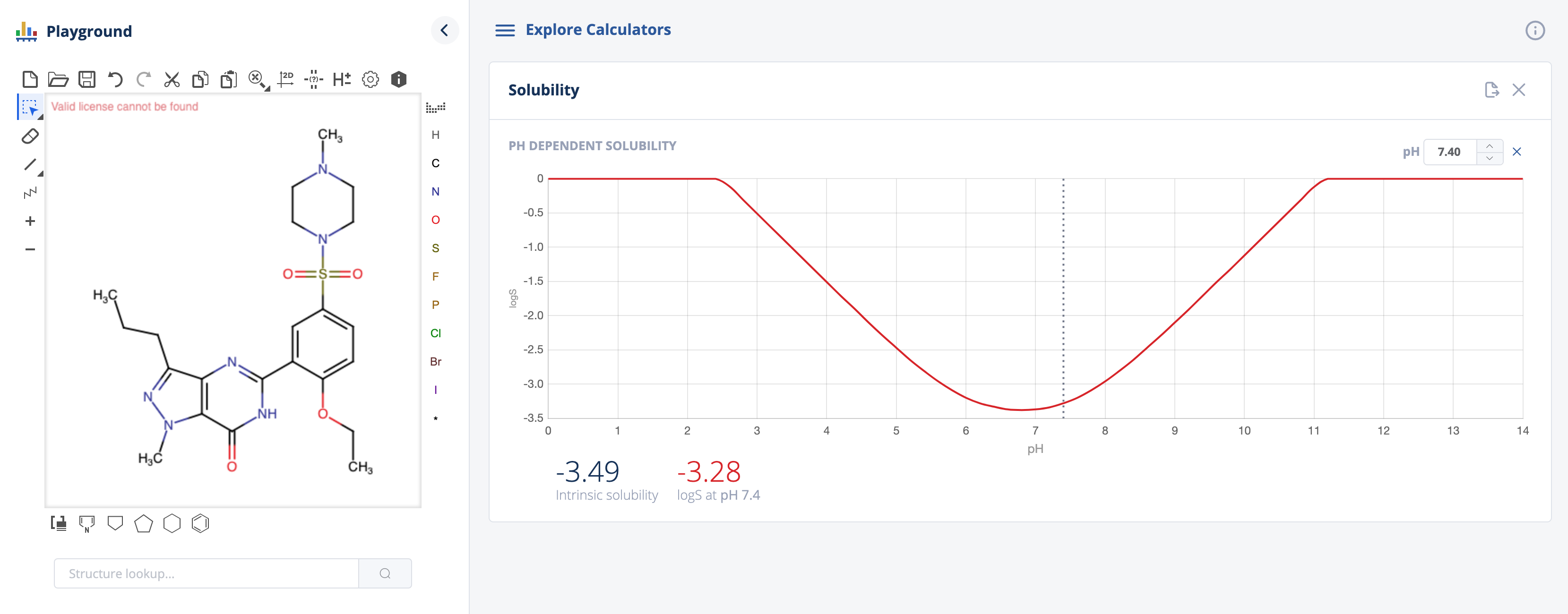Click the 2D clean structure icon
This screenshot has width=1568, height=614.
pyautogui.click(x=285, y=79)
